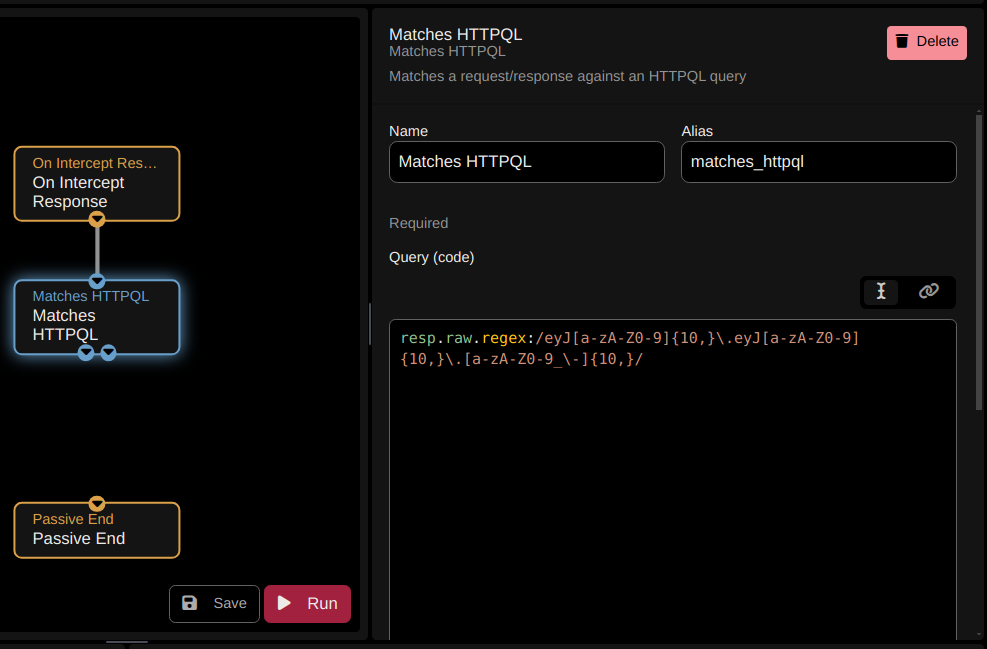Delete the Matches HTTPQL node
The width and height of the screenshot is (987, 649).
coord(927,43)
